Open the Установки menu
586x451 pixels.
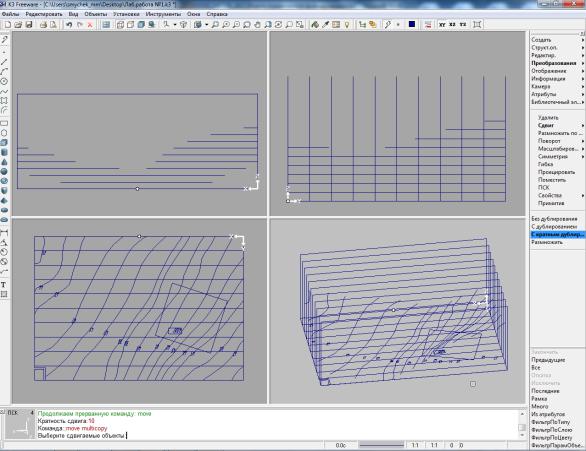[x=126, y=14]
